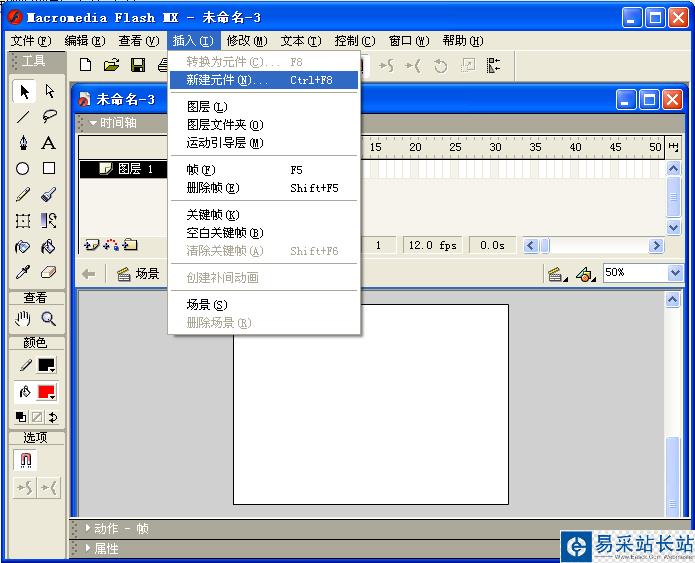Image resolution: width=695 pixels, height=563 pixels.
Task: Activate the Free Transform tool
Action: pos(23,220)
